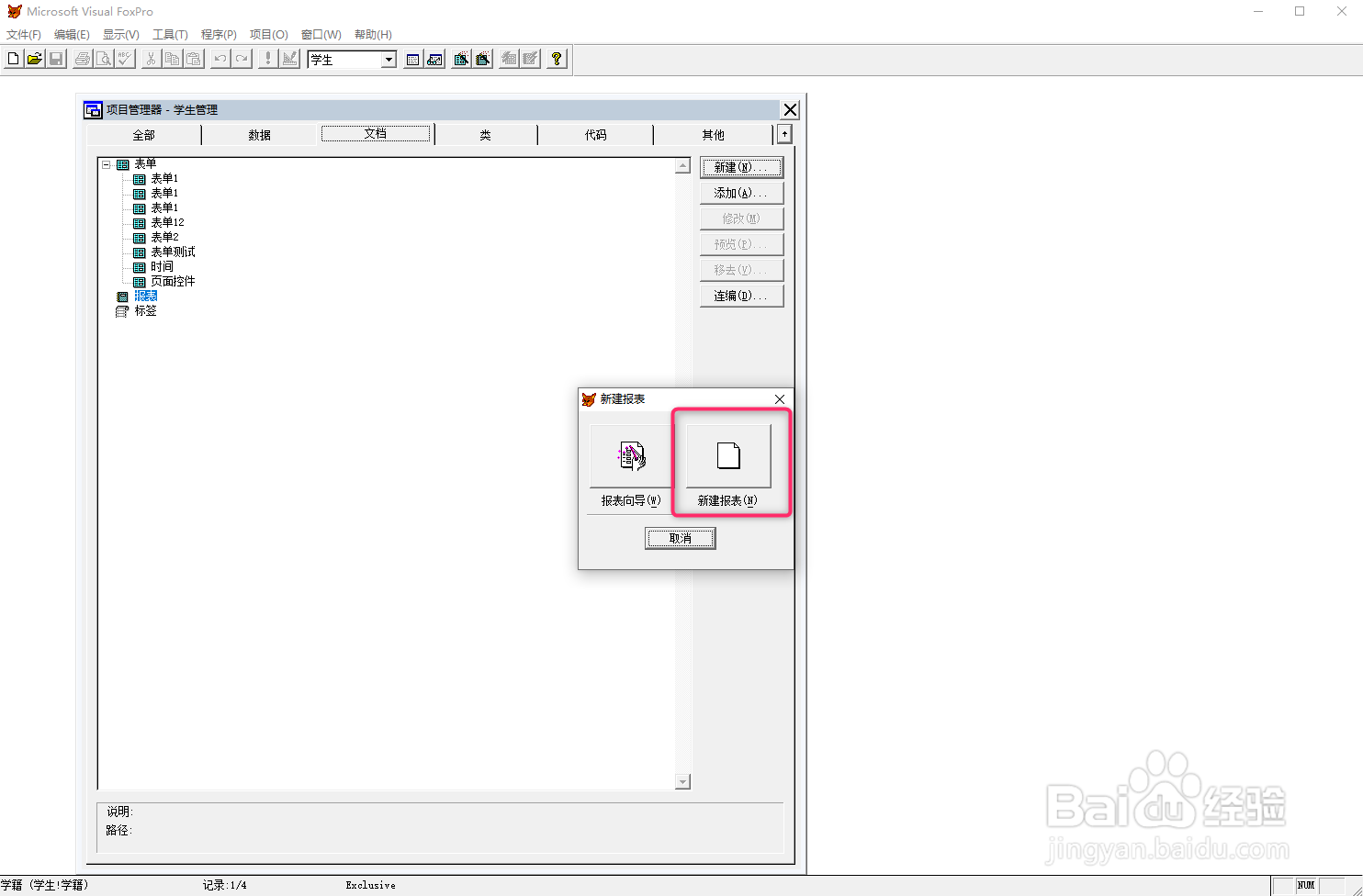Click the NUM status bar indicator
Image resolution: width=1363 pixels, height=896 pixels.
[1306, 886]
